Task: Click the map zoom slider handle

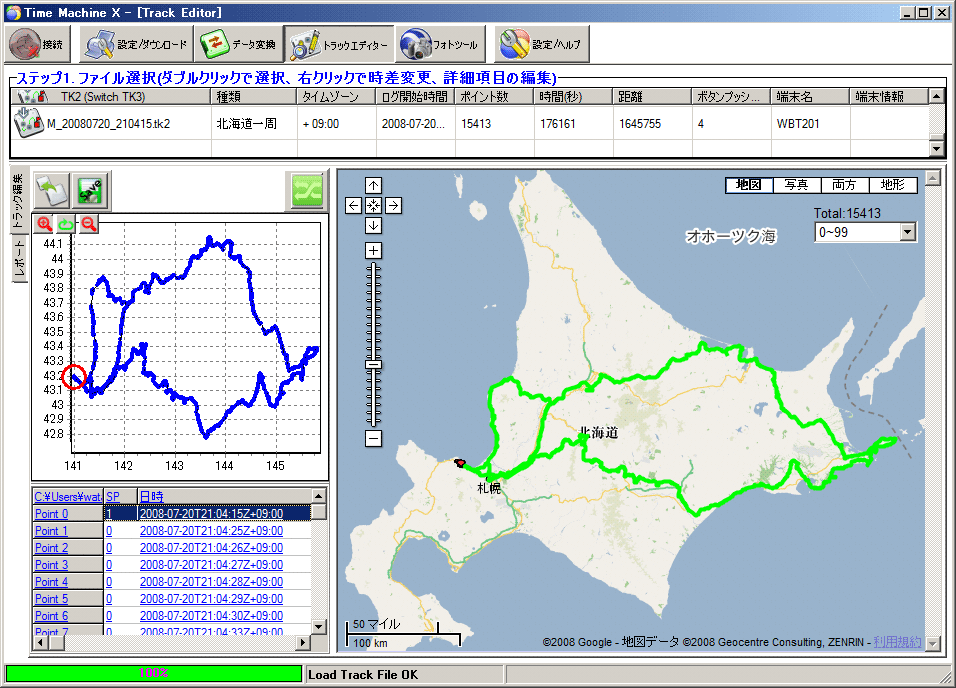Action: coord(374,365)
